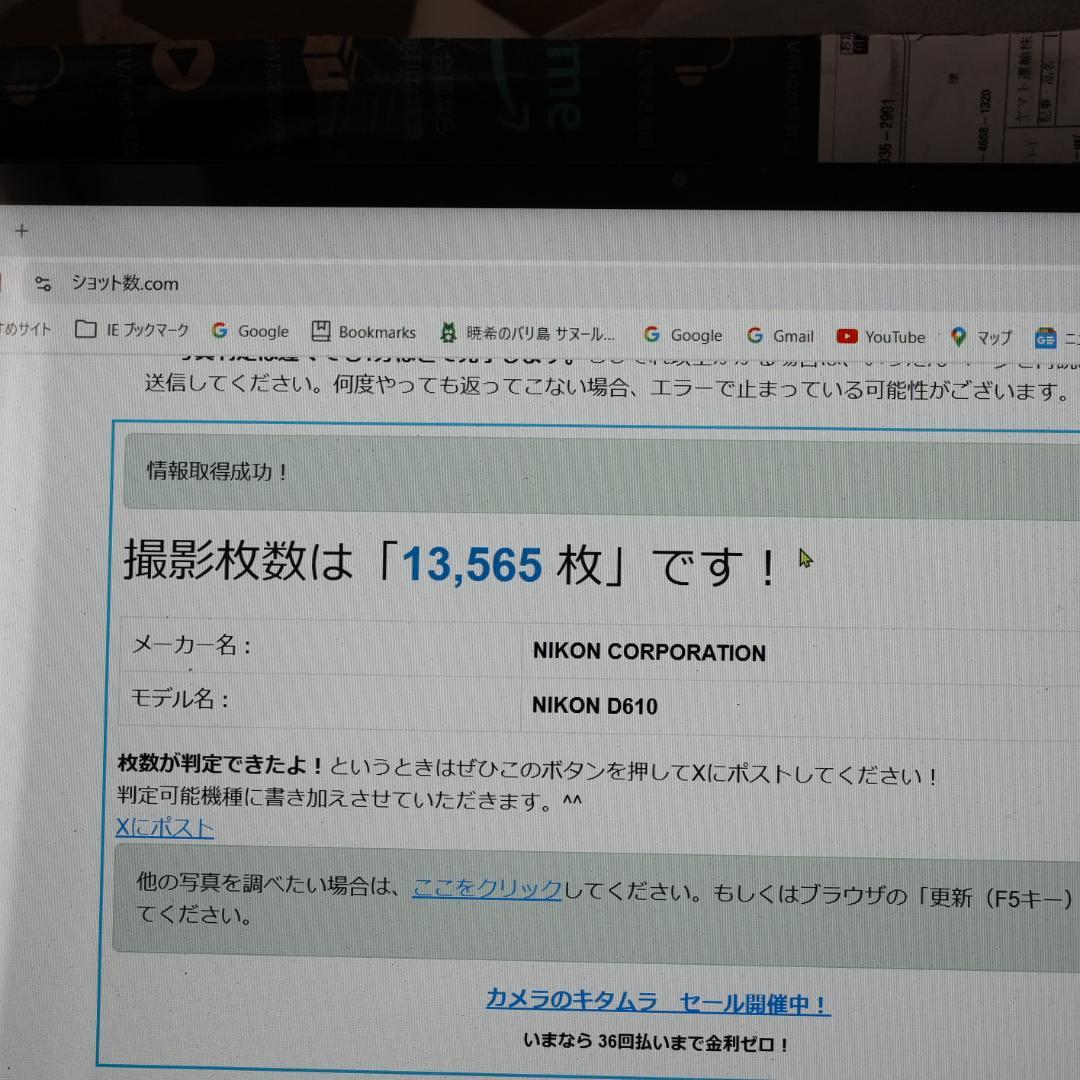Open the Google News bookmark icon
1080x1080 pixels.
tap(1046, 338)
